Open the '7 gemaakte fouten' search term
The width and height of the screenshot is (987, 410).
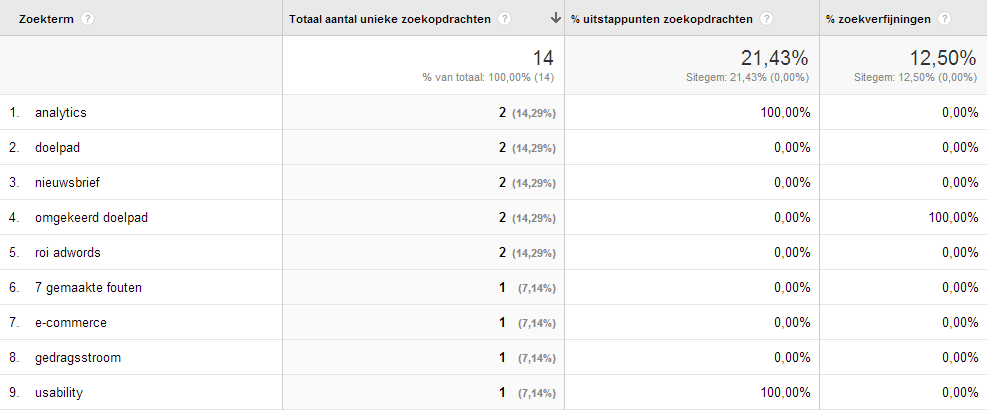(x=89, y=288)
